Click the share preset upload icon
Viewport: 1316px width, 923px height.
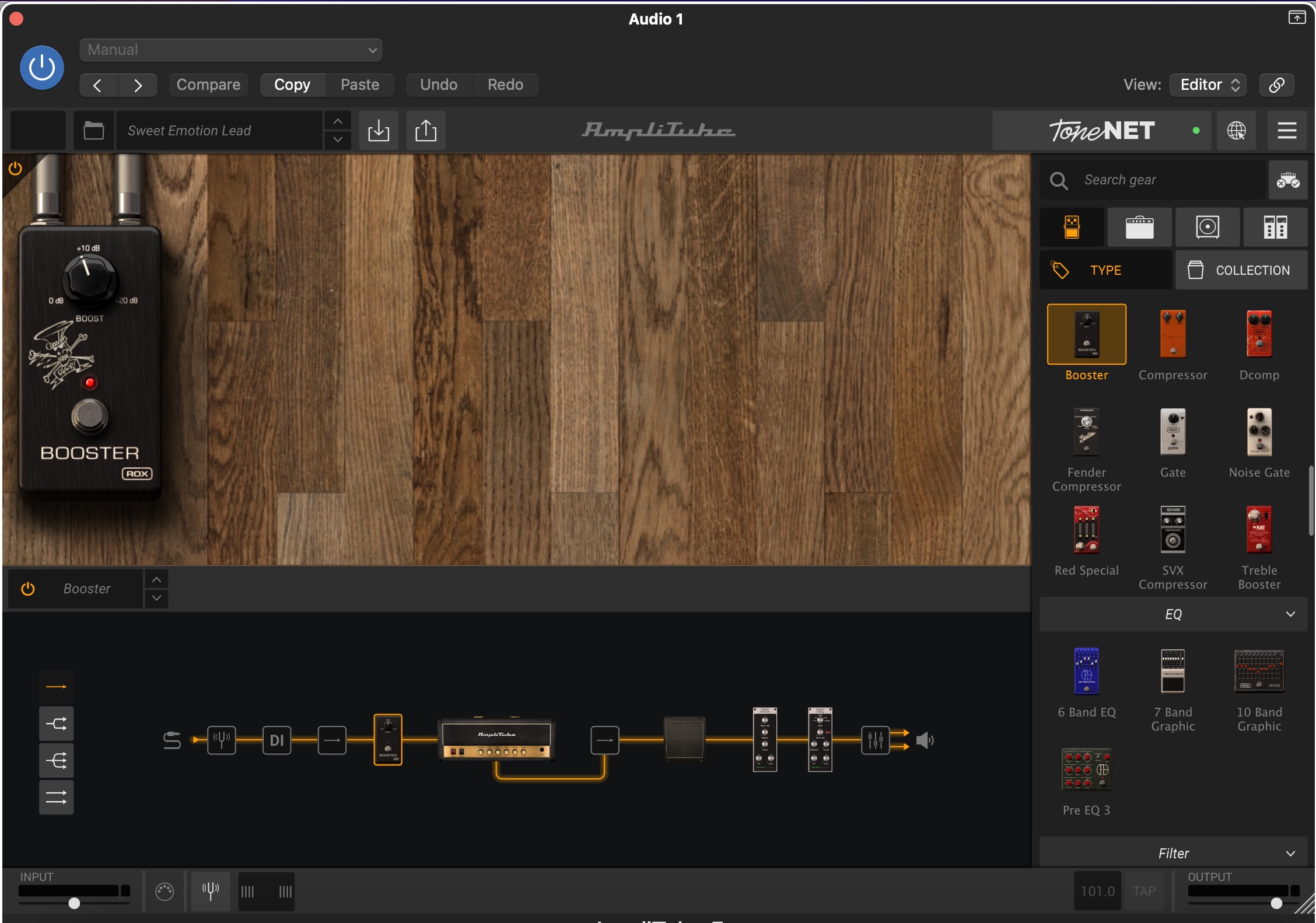(426, 131)
